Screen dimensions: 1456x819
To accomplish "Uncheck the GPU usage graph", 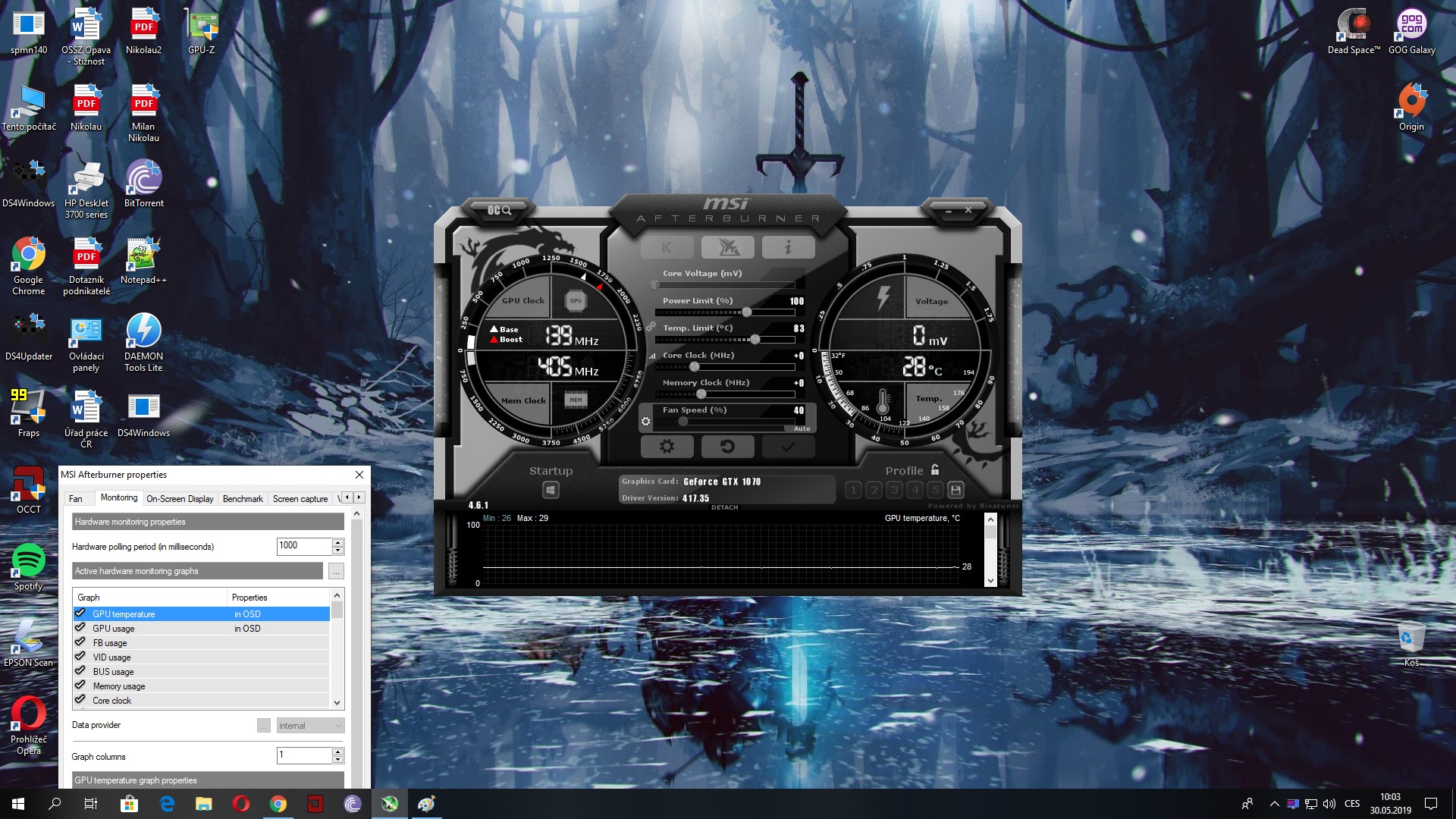I will click(x=80, y=628).
